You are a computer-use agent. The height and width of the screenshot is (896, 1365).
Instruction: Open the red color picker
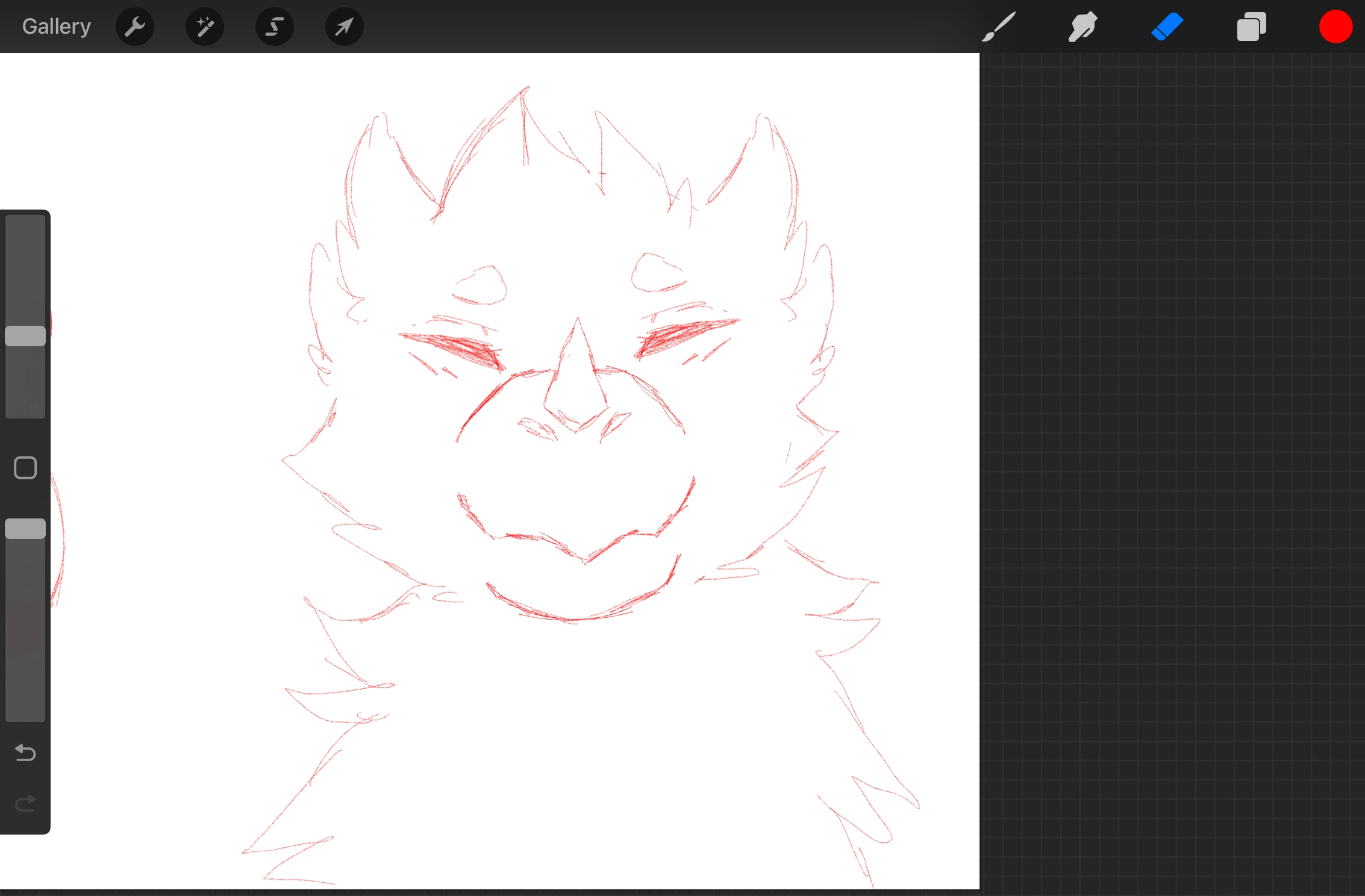coord(1335,26)
